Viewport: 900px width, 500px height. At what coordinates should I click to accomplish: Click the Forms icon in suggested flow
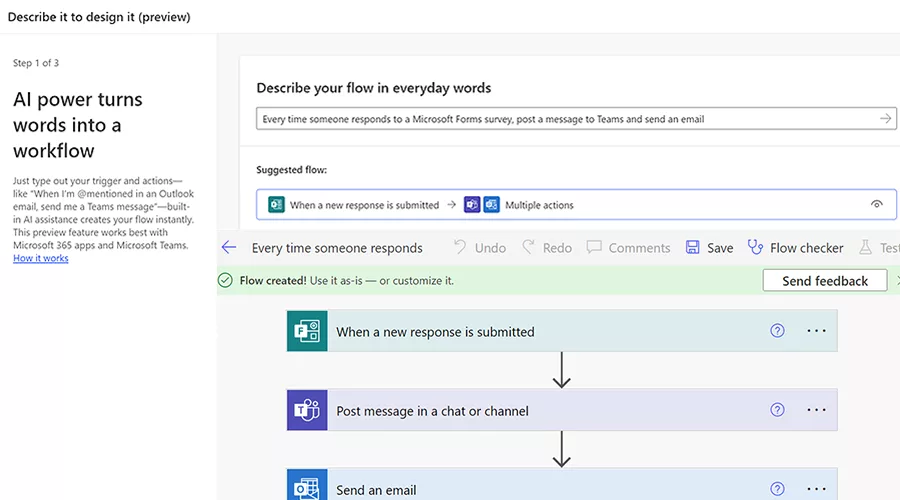[276, 204]
